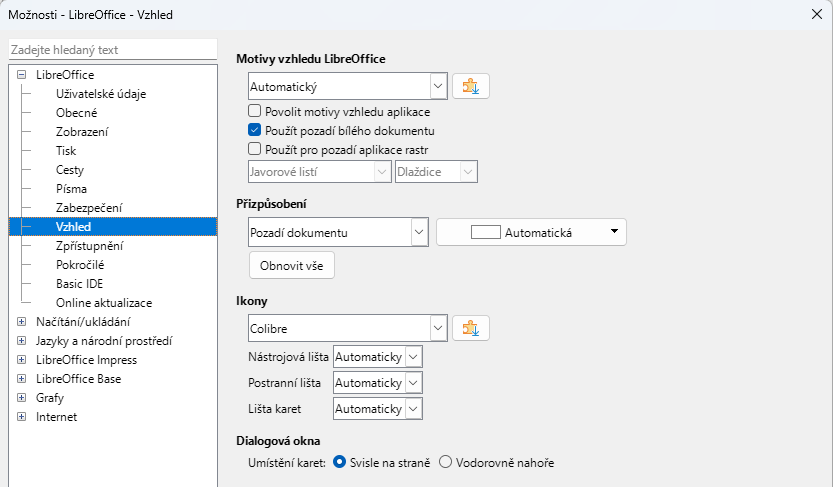Click the Obnovit vše button
The height and width of the screenshot is (487, 833).
tap(292, 265)
